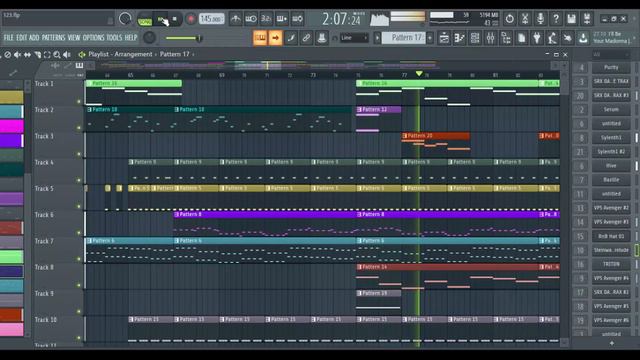Viewport: 640px width, 360px height.
Task: Open the plugin picker plug icon
Action: click(x=537, y=38)
